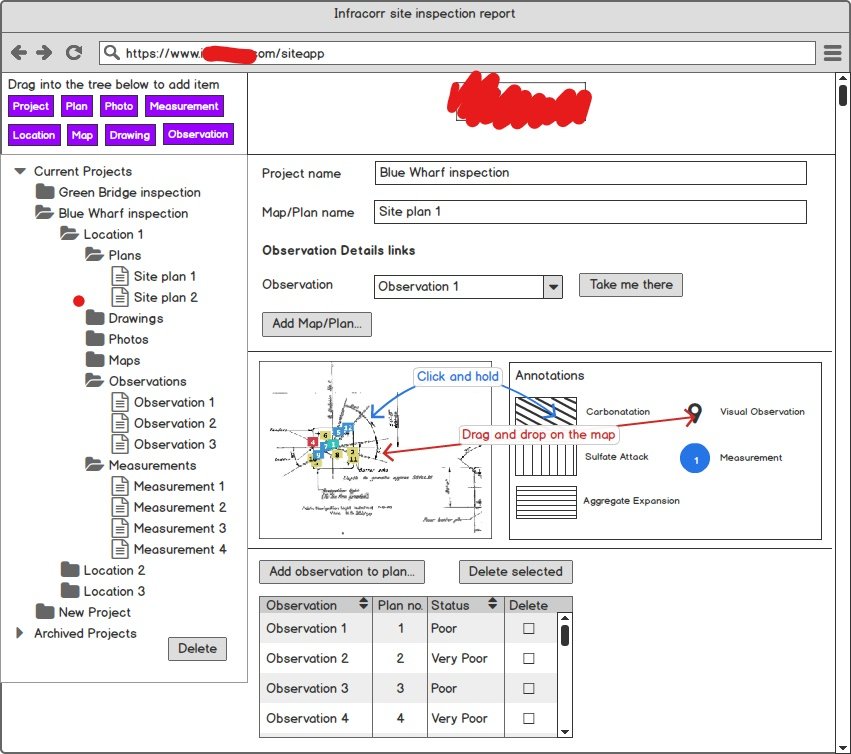Click the table scrollbar down arrow
Screen dimensions: 851x754
(565, 732)
